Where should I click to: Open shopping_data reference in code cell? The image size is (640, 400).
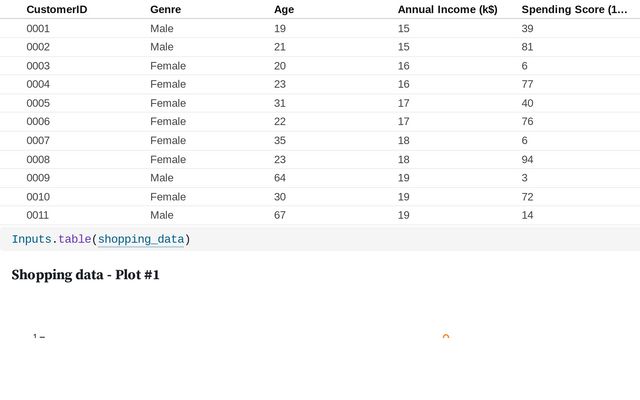pos(141,239)
